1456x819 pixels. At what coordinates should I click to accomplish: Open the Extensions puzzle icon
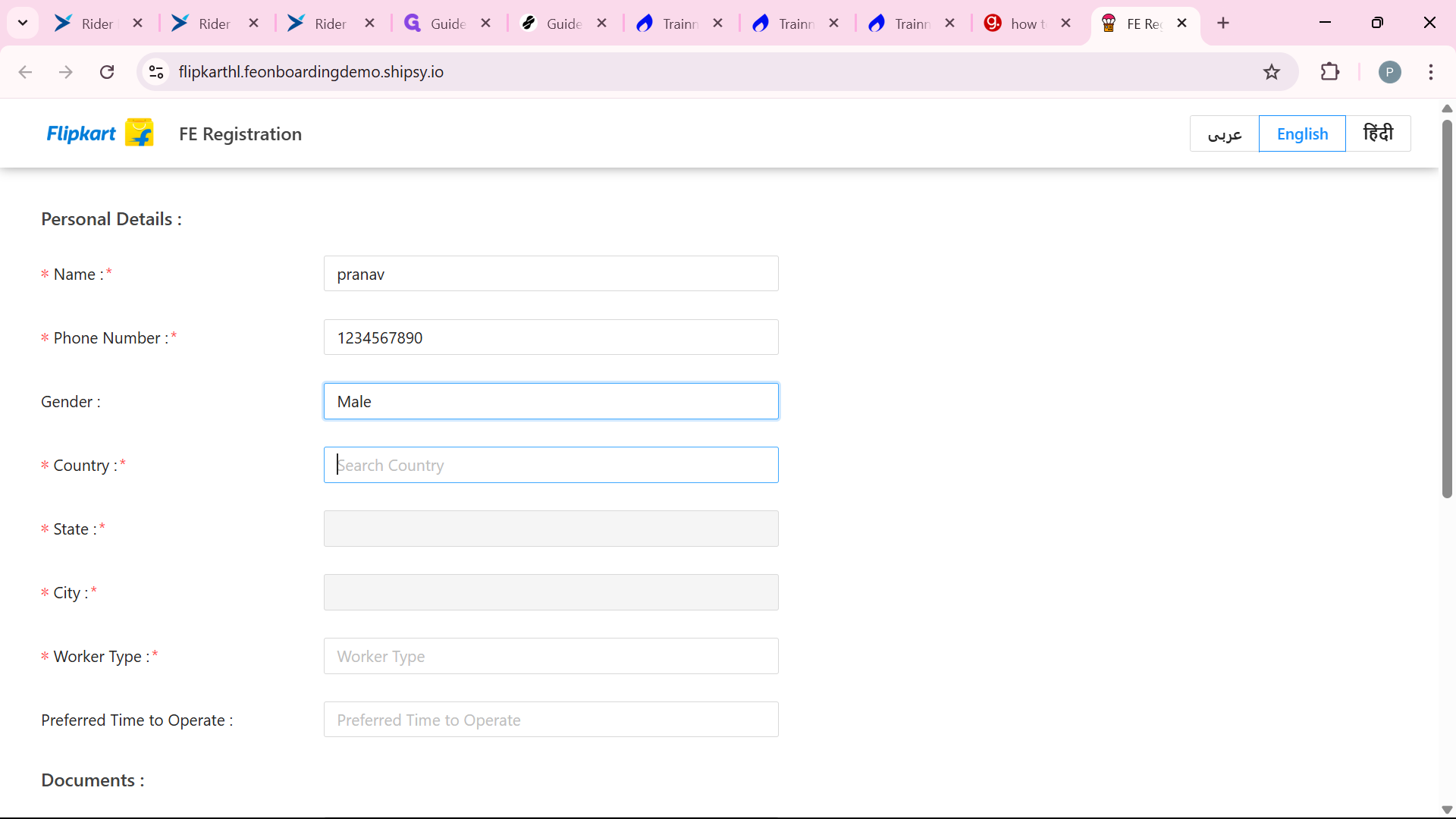[x=1330, y=72]
